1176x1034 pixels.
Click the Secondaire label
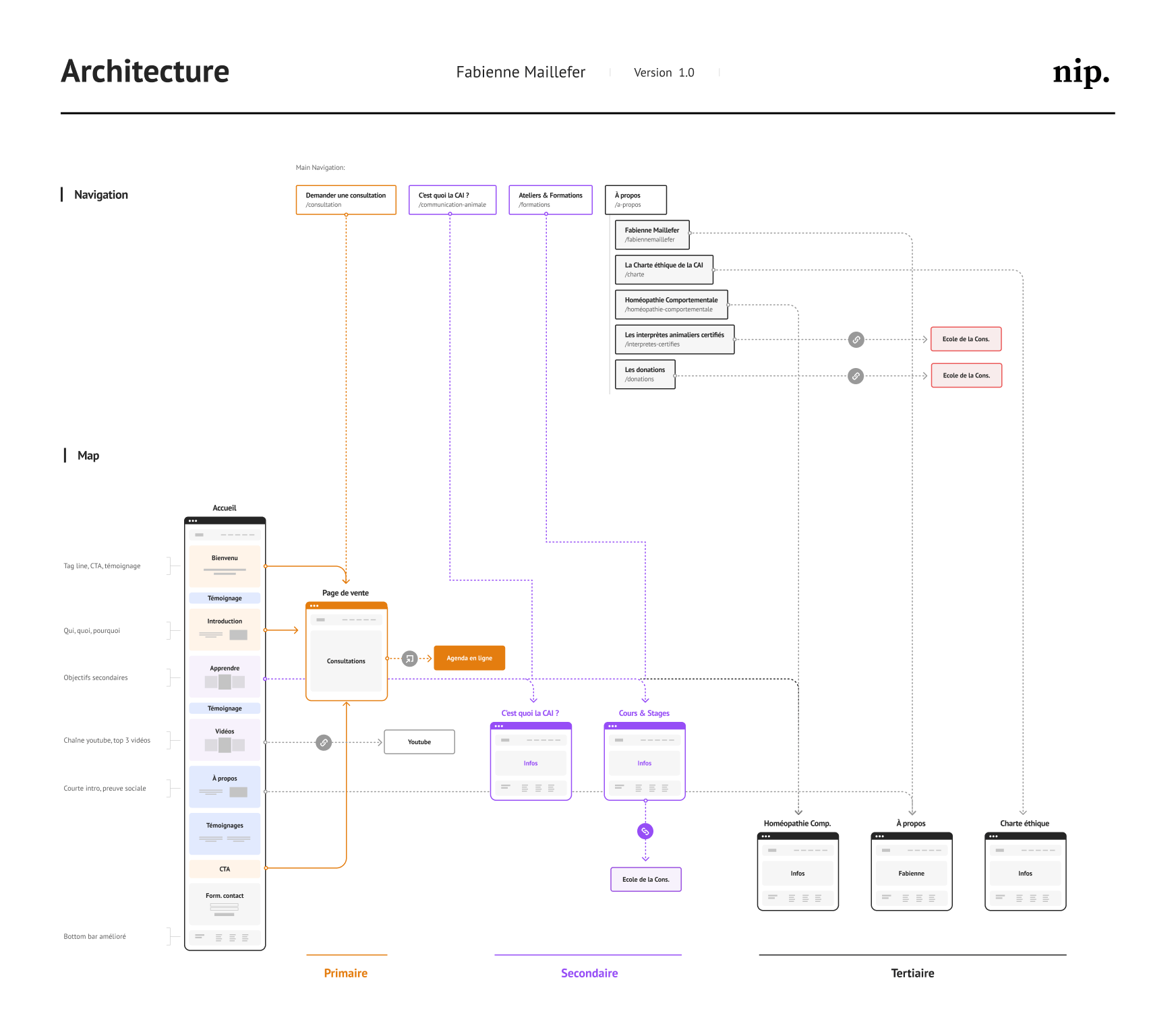point(589,973)
